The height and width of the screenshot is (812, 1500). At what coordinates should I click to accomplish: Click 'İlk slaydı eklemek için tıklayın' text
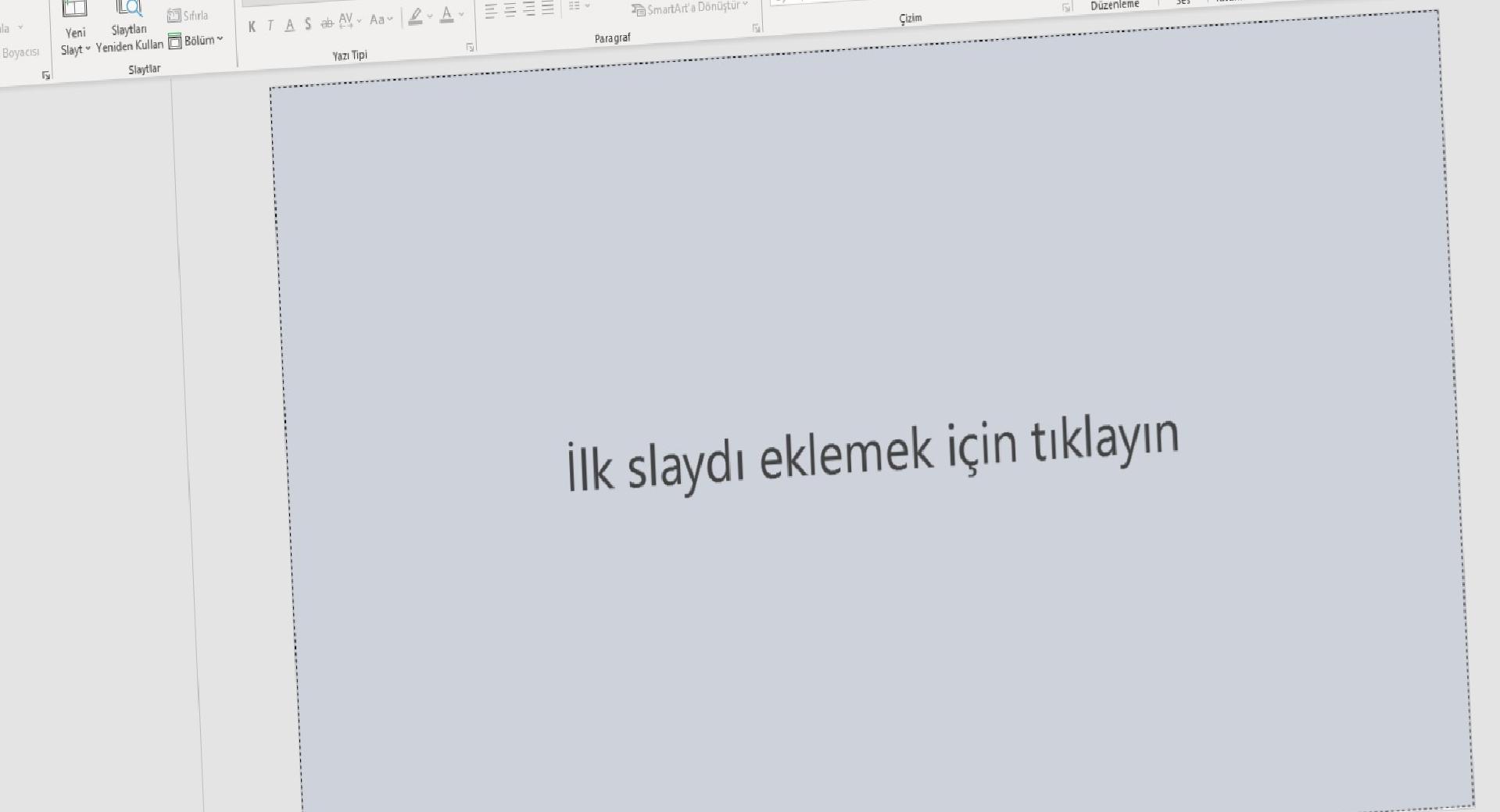tap(872, 454)
